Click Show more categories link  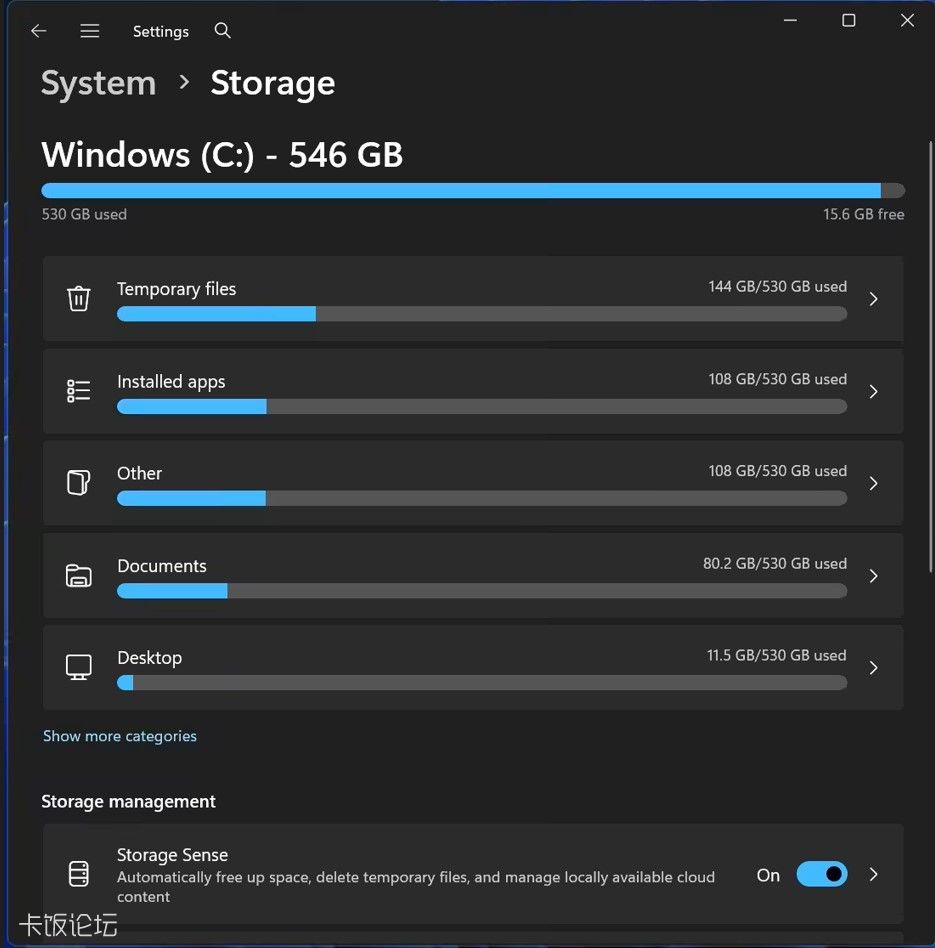pos(120,736)
